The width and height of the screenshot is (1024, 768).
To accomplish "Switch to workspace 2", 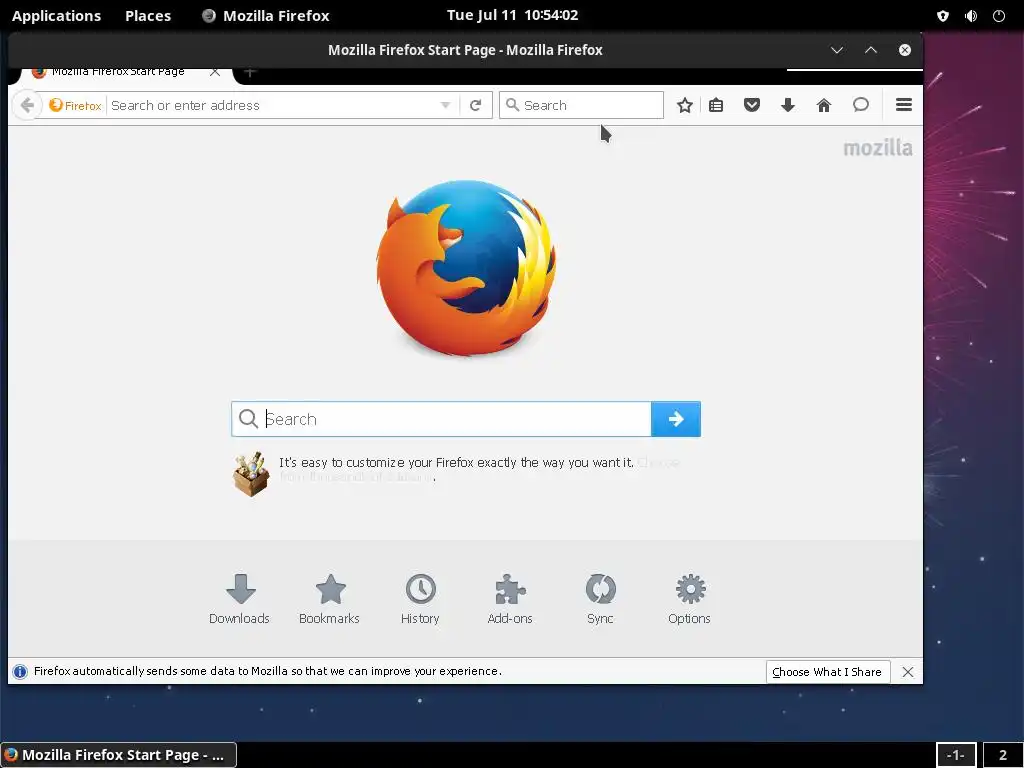I will click(x=1003, y=756).
